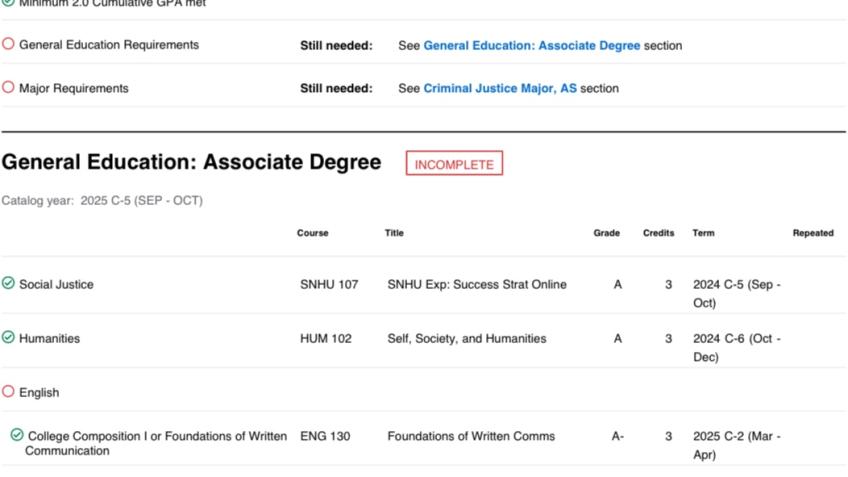Click the term 2025 C-2 (Mar - Apr)
The height and width of the screenshot is (477, 848).
pyautogui.click(x=737, y=445)
